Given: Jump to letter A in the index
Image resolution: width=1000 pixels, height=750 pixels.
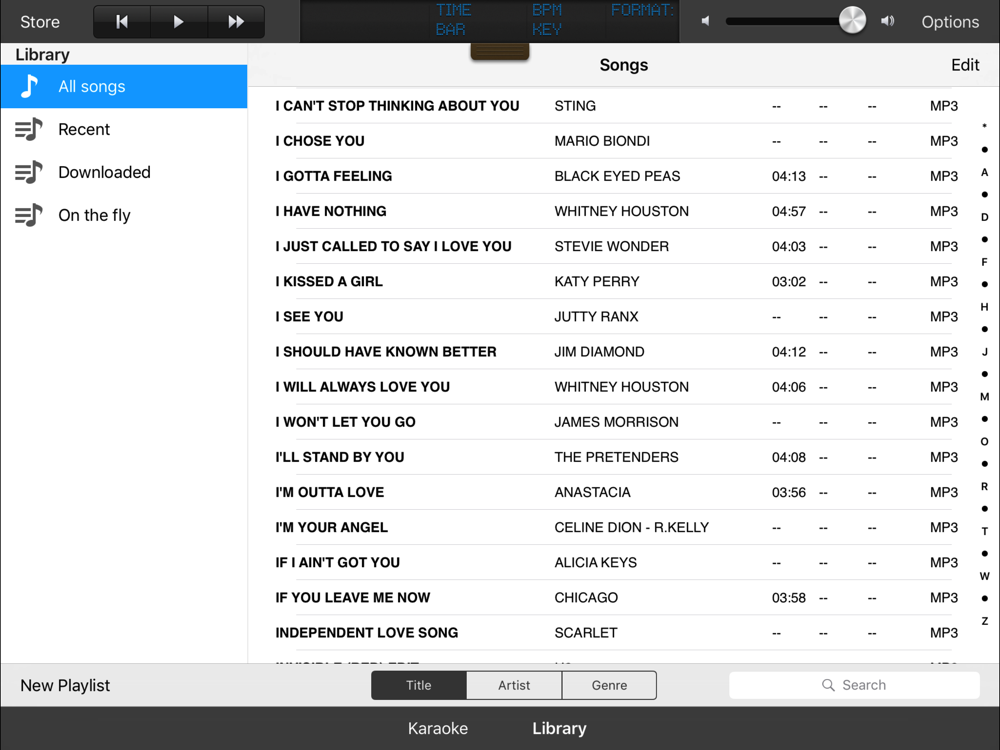Looking at the screenshot, I should click(x=985, y=172).
